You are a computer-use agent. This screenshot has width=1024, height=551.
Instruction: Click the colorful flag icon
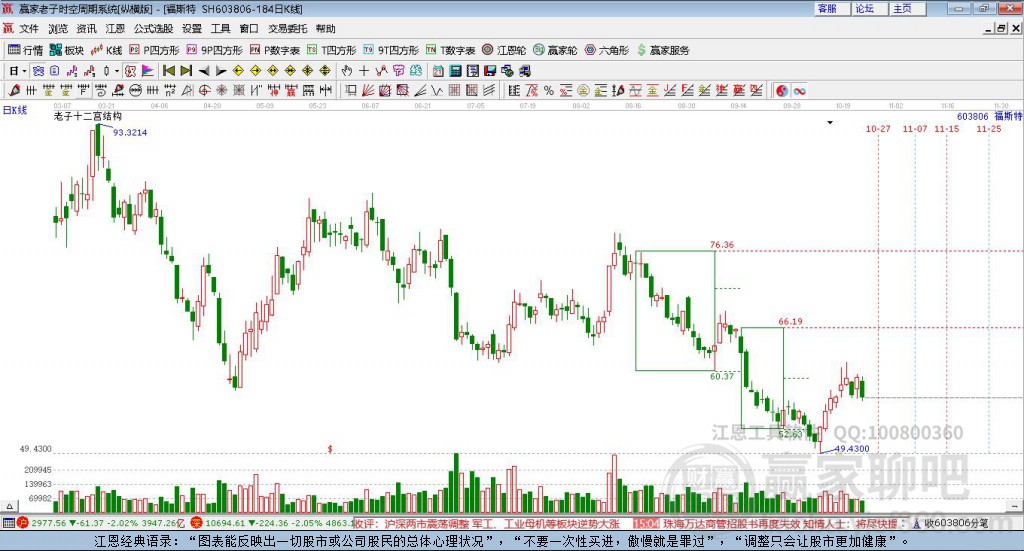(148, 71)
